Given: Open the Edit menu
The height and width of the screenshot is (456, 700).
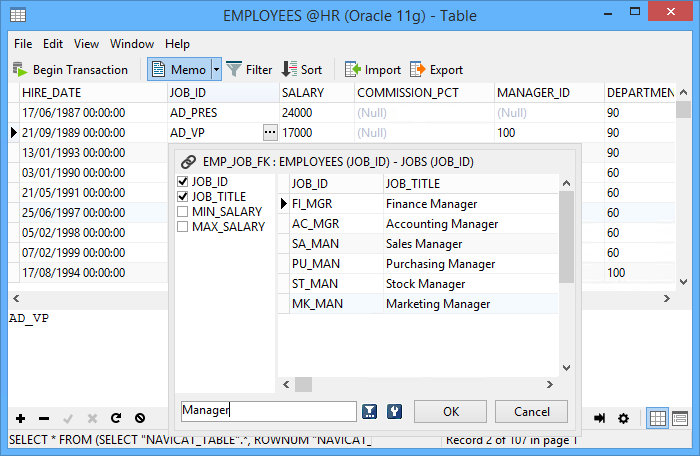Looking at the screenshot, I should coord(53,44).
